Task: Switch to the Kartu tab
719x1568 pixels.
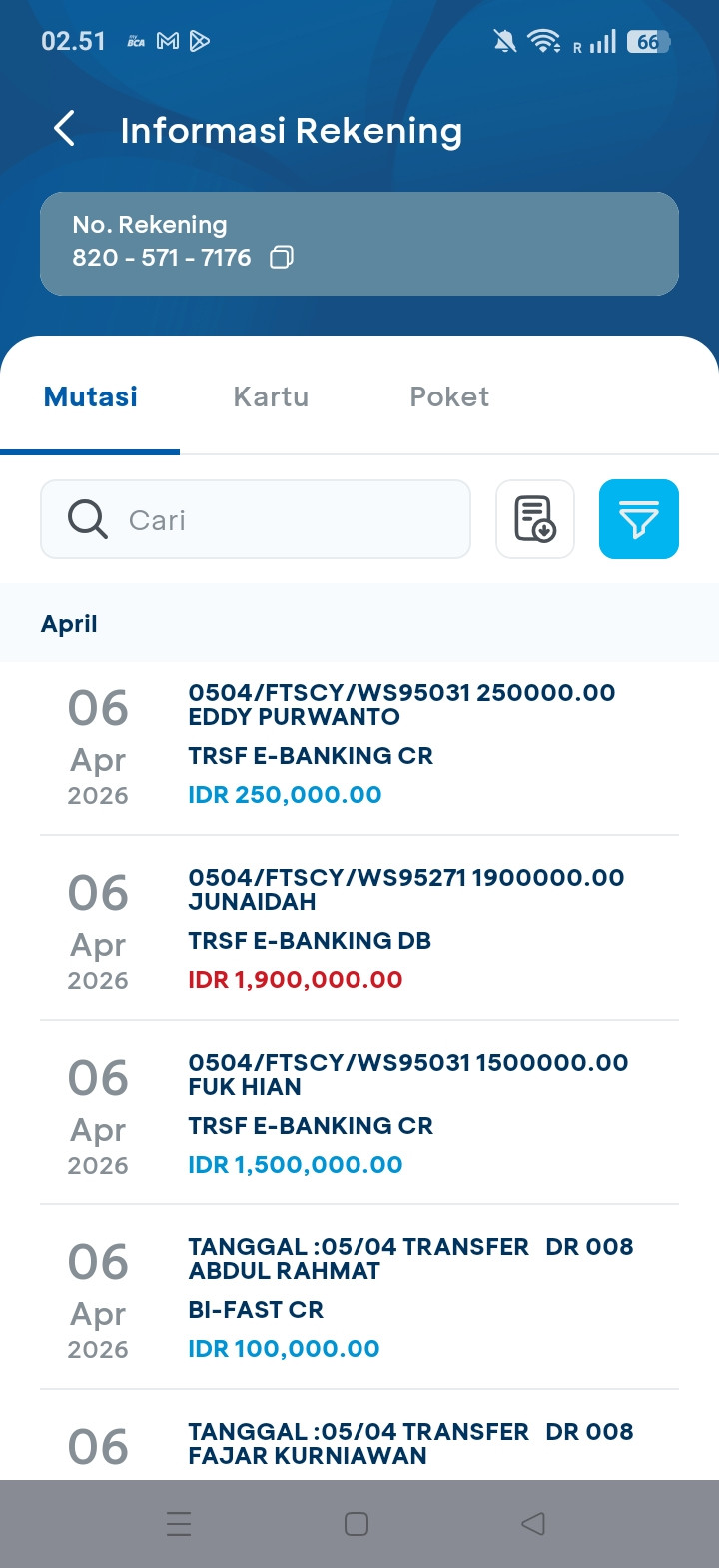Action: pyautogui.click(x=271, y=396)
